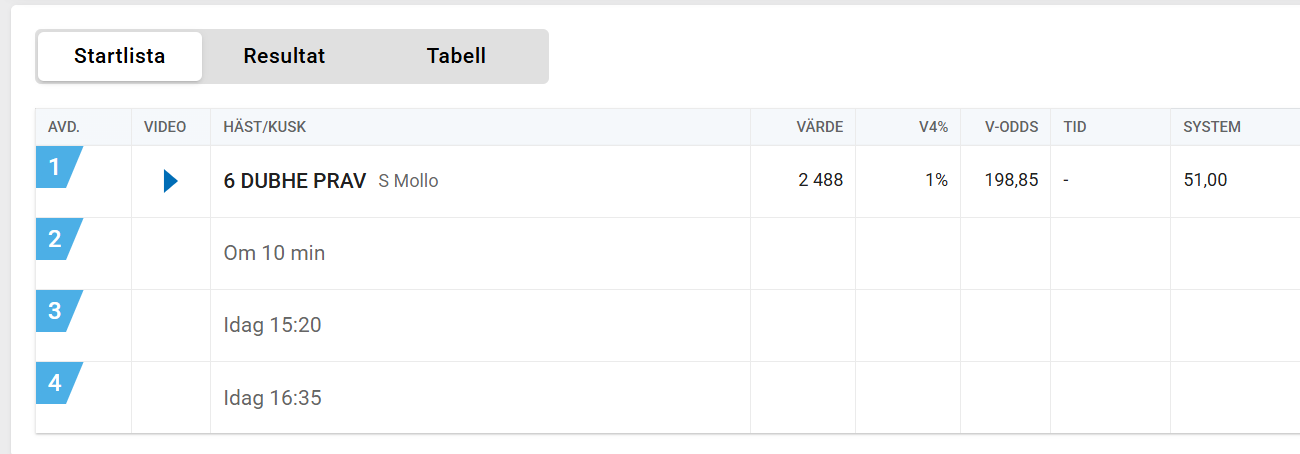Image resolution: width=1300 pixels, height=454 pixels.
Task: Play the video for race 1
Action: pos(171,181)
